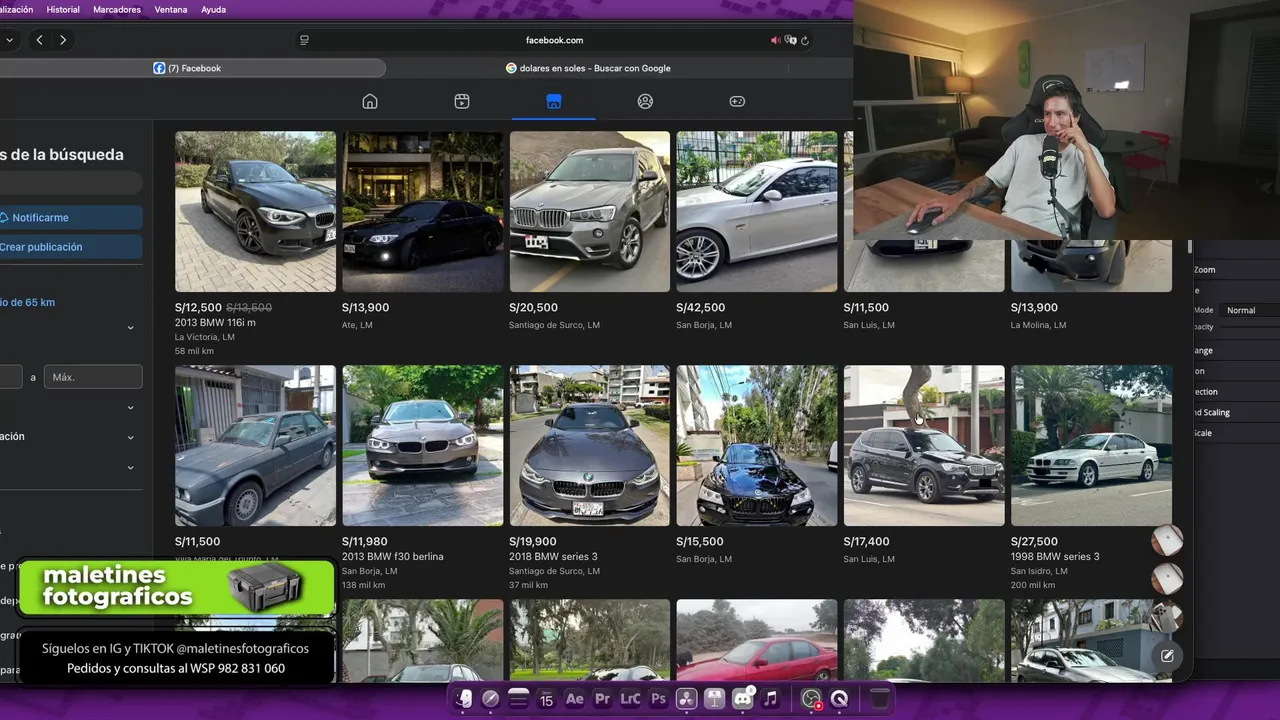Click the S/19,900 price text
This screenshot has width=1280, height=720.
click(x=533, y=541)
